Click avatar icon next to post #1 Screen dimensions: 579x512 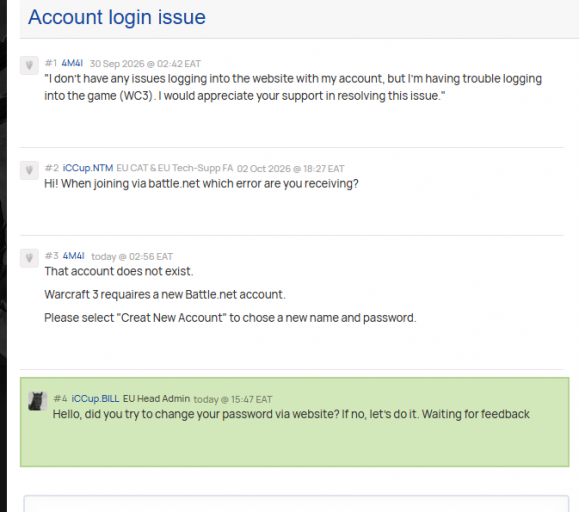[29, 65]
